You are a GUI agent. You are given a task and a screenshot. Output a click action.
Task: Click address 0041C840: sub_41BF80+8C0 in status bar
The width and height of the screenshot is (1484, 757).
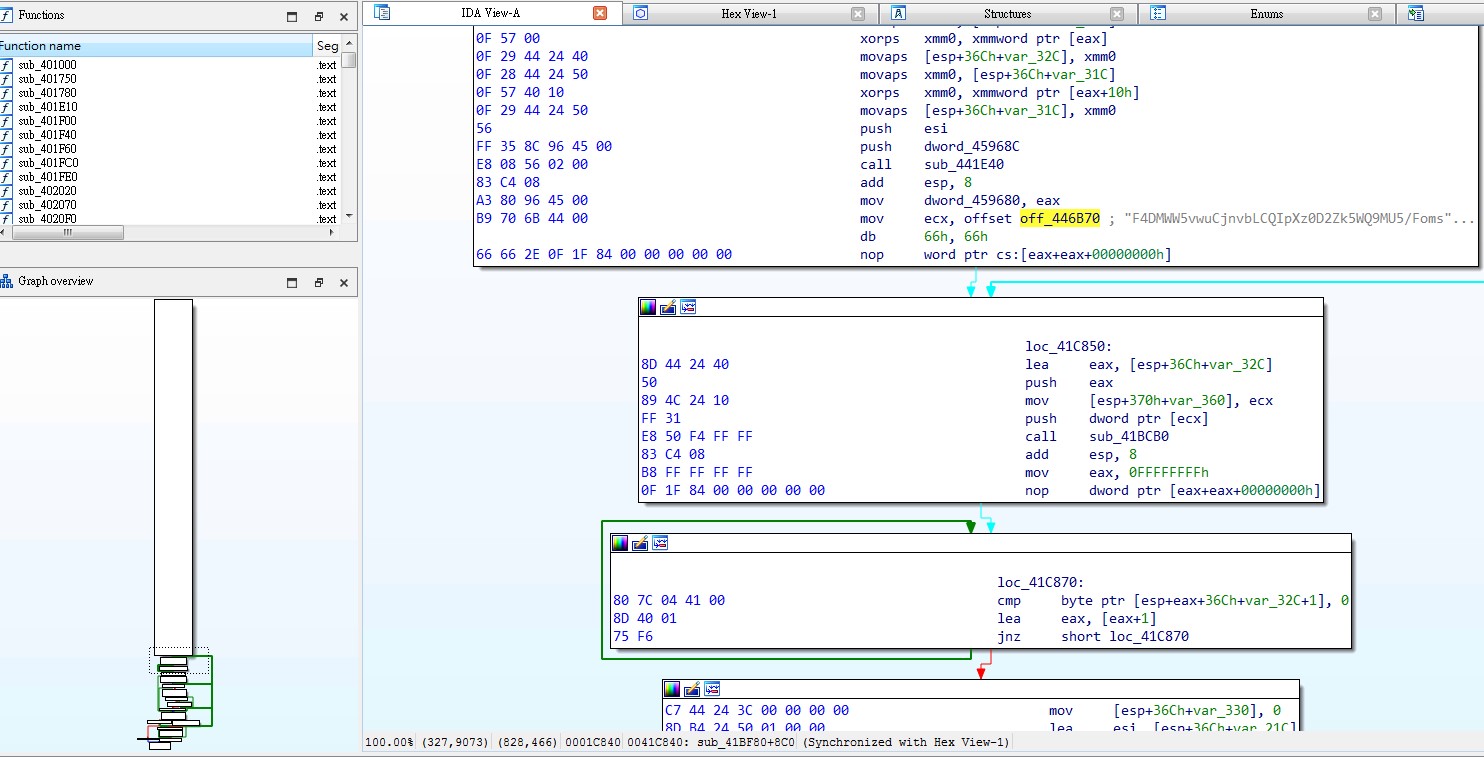711,742
